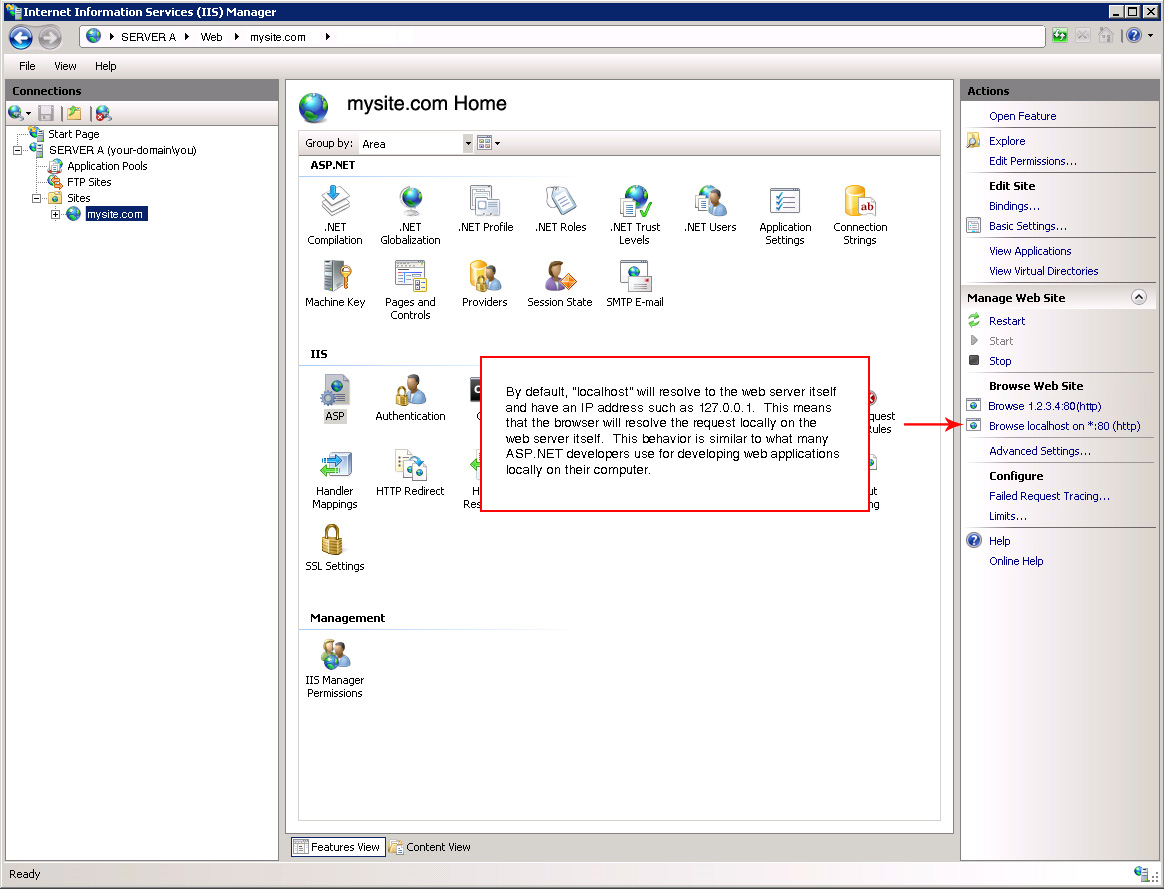Select Start Page in tree
The height and width of the screenshot is (889, 1164).
(73, 134)
